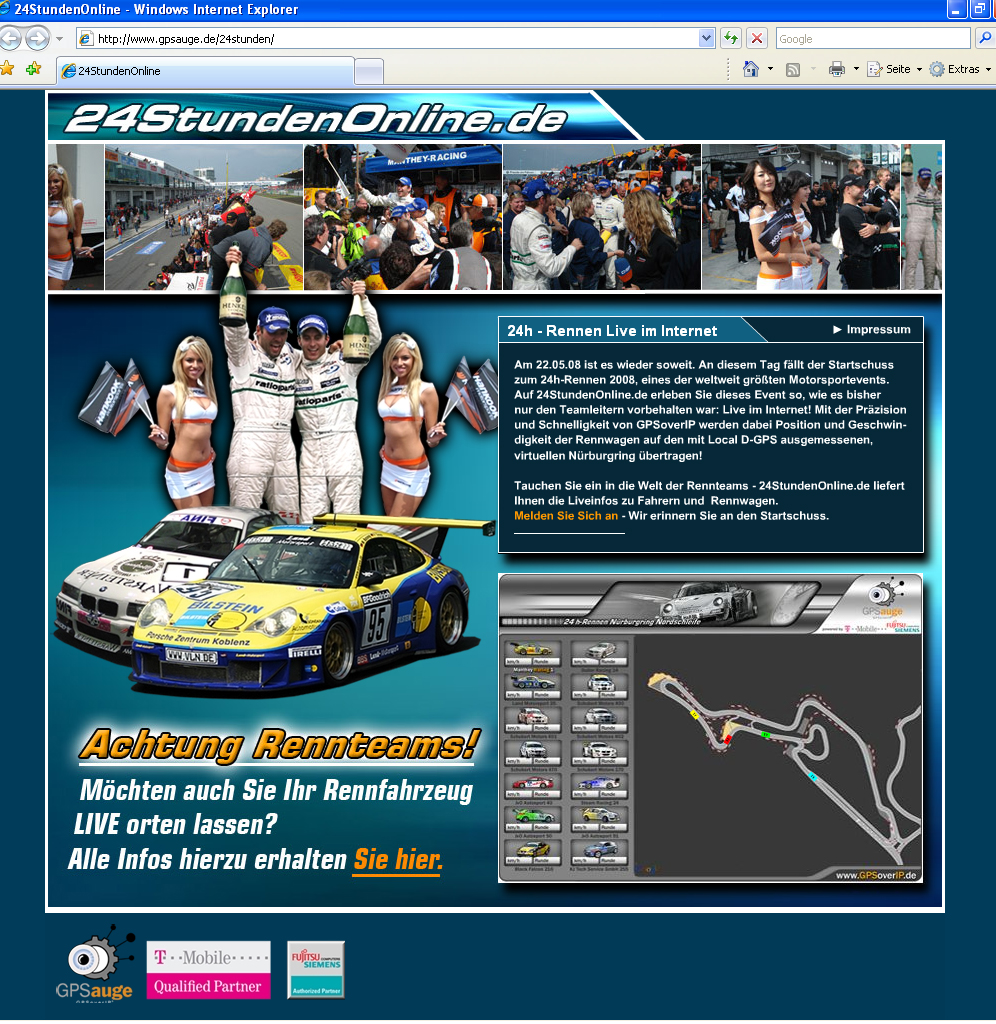This screenshot has height=1024, width=996.
Task: Open the Manthey-Racing tent photo
Action: click(x=403, y=217)
